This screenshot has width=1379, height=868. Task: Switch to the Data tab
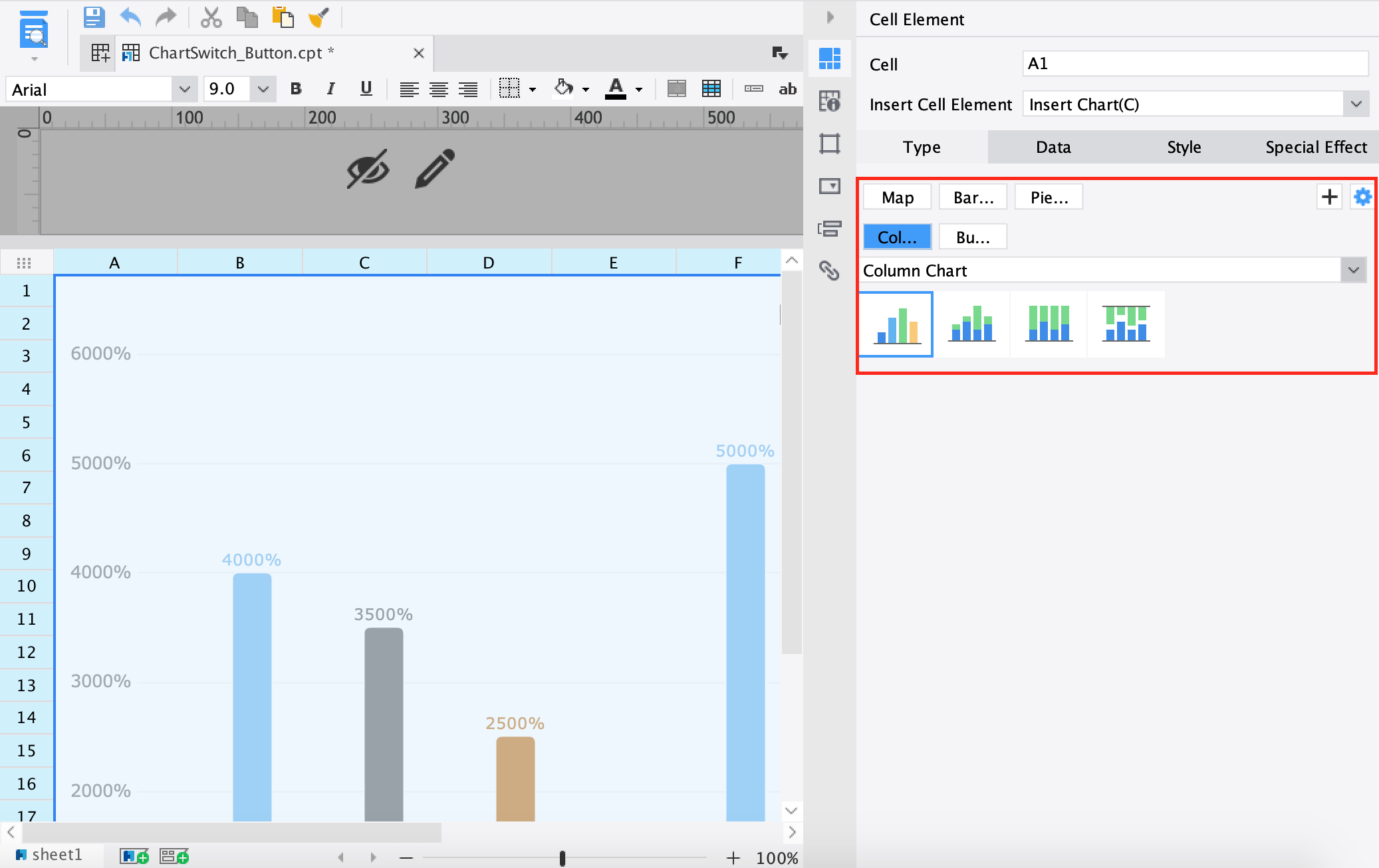click(x=1053, y=147)
